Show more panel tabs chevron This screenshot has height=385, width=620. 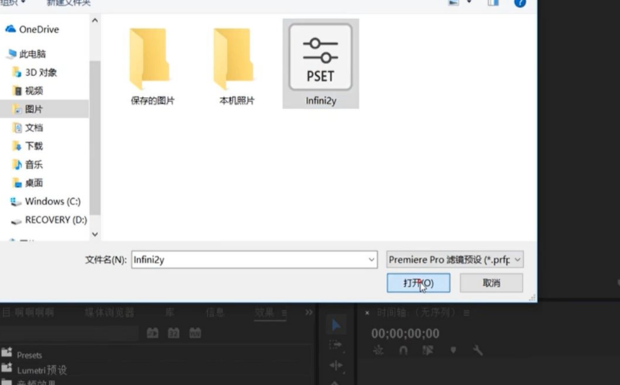pyautogui.click(x=309, y=312)
